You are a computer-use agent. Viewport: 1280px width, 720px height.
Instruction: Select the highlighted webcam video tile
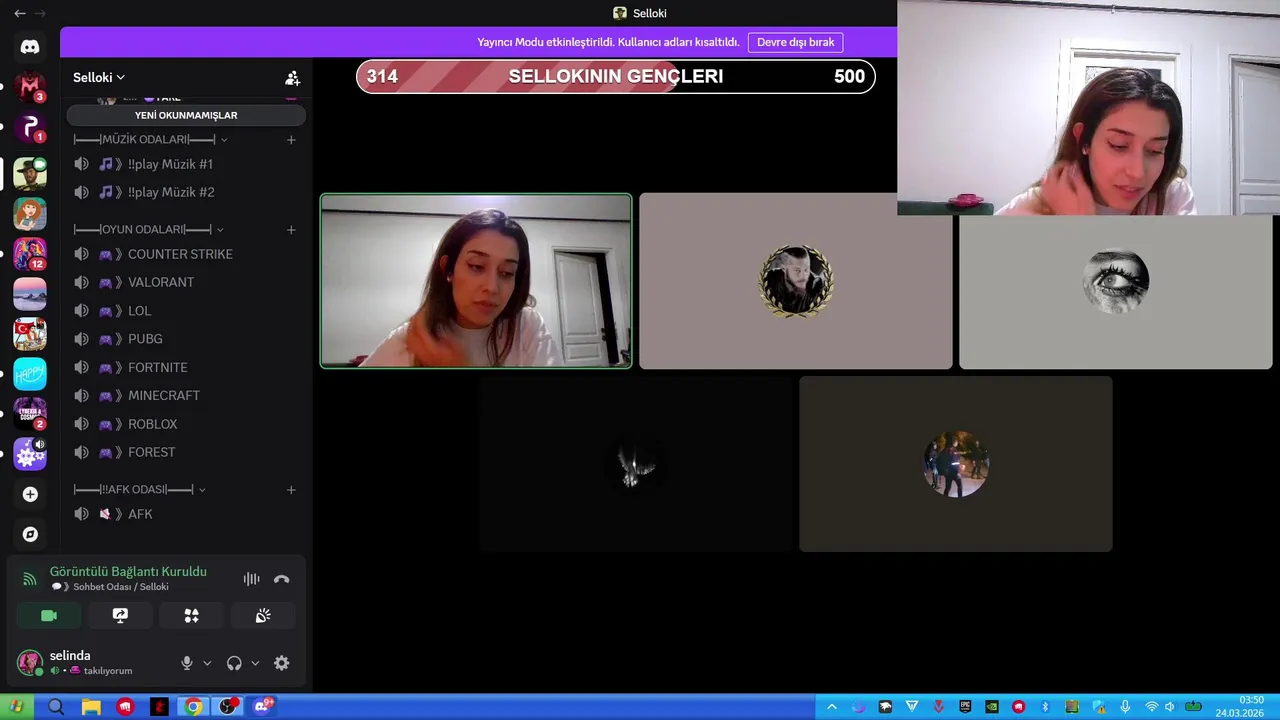click(476, 281)
